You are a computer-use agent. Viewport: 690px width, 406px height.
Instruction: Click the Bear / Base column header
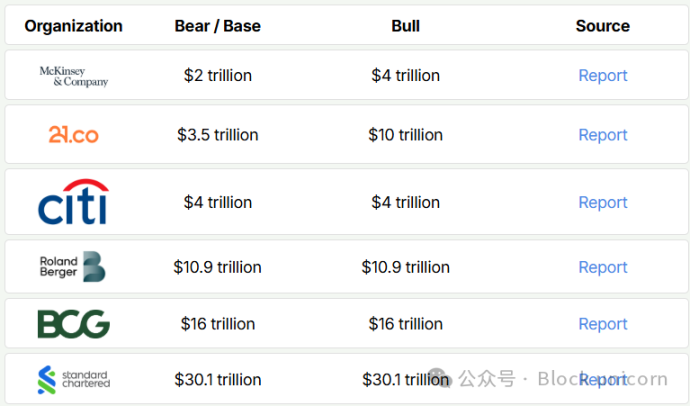tap(218, 26)
